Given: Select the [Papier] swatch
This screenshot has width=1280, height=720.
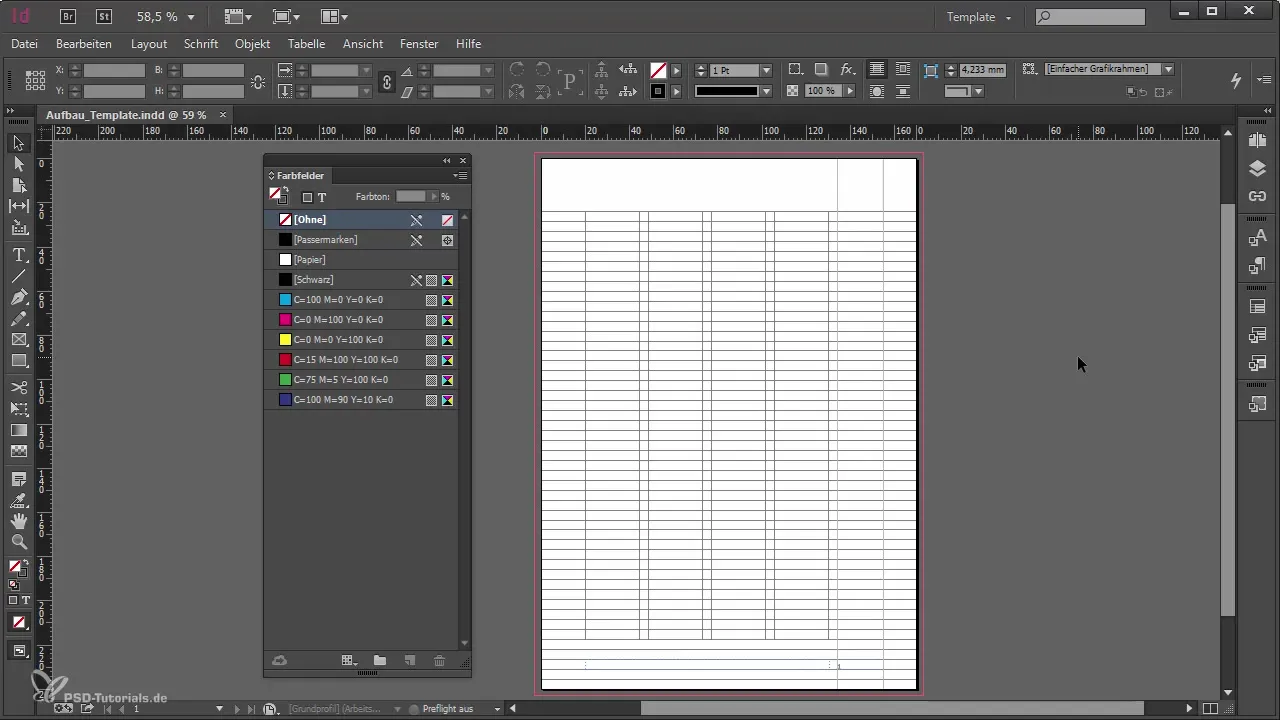Looking at the screenshot, I should (361, 259).
